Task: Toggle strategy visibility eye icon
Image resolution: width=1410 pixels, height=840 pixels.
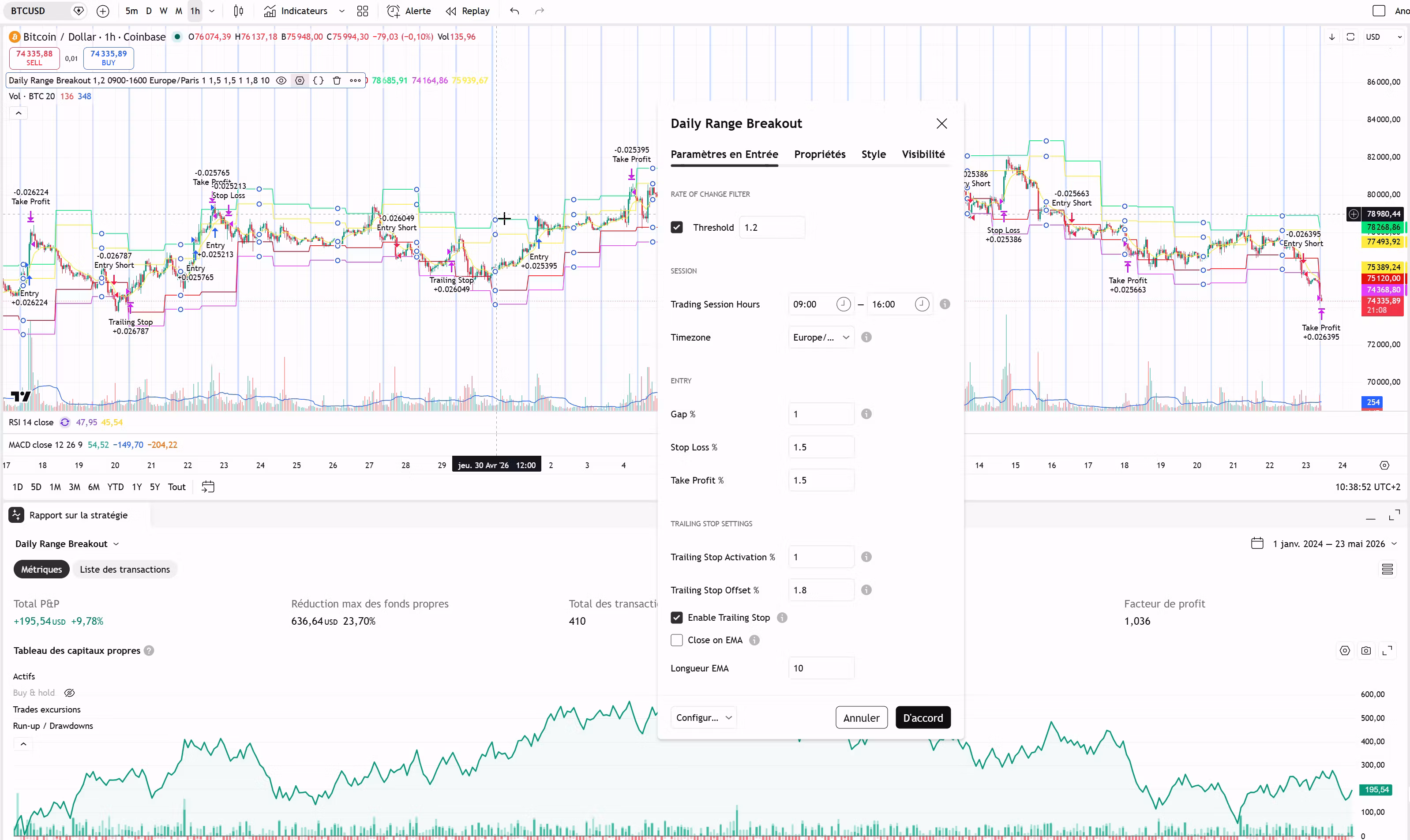Action: pyautogui.click(x=281, y=80)
